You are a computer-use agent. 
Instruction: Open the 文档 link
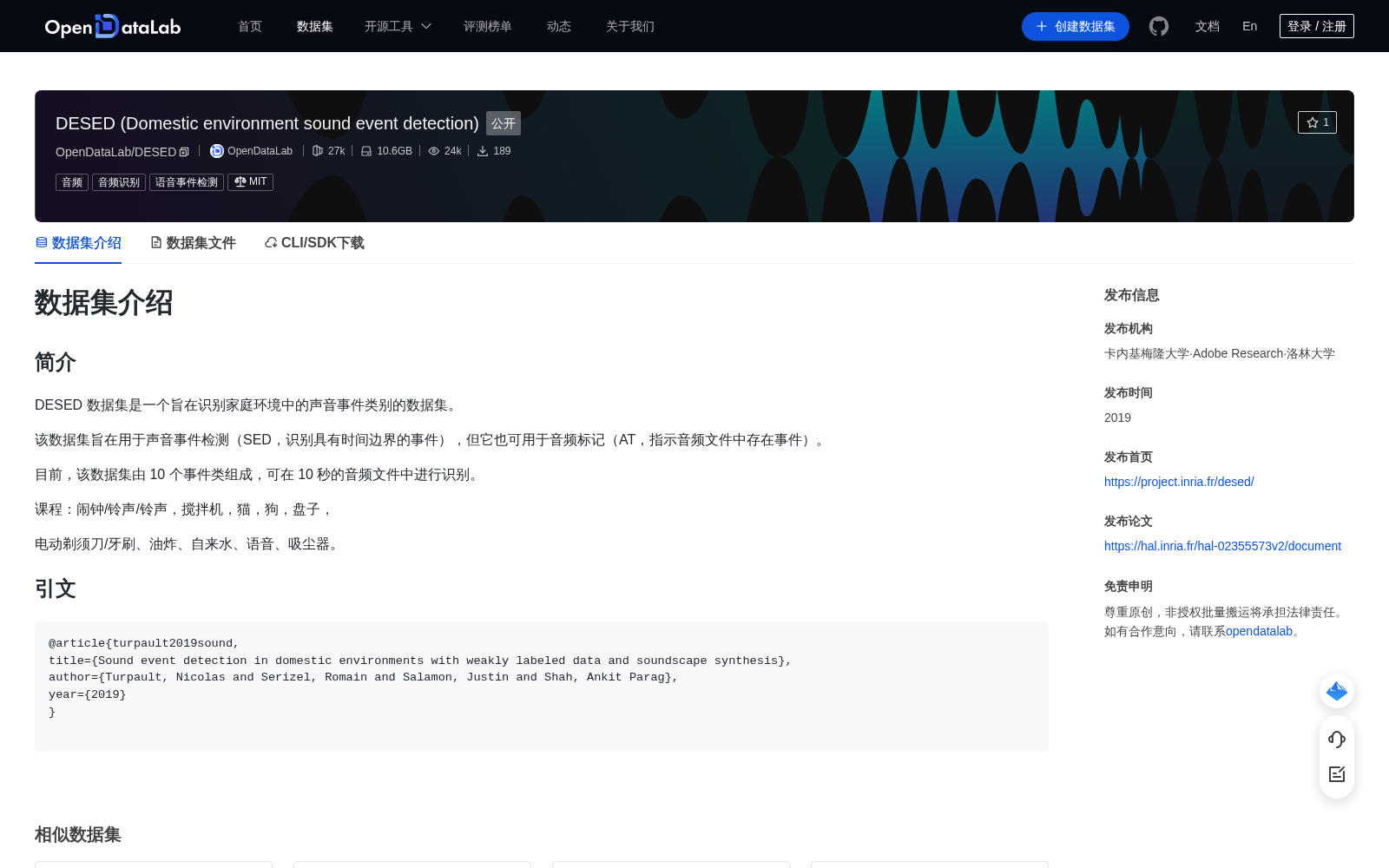click(x=1208, y=26)
